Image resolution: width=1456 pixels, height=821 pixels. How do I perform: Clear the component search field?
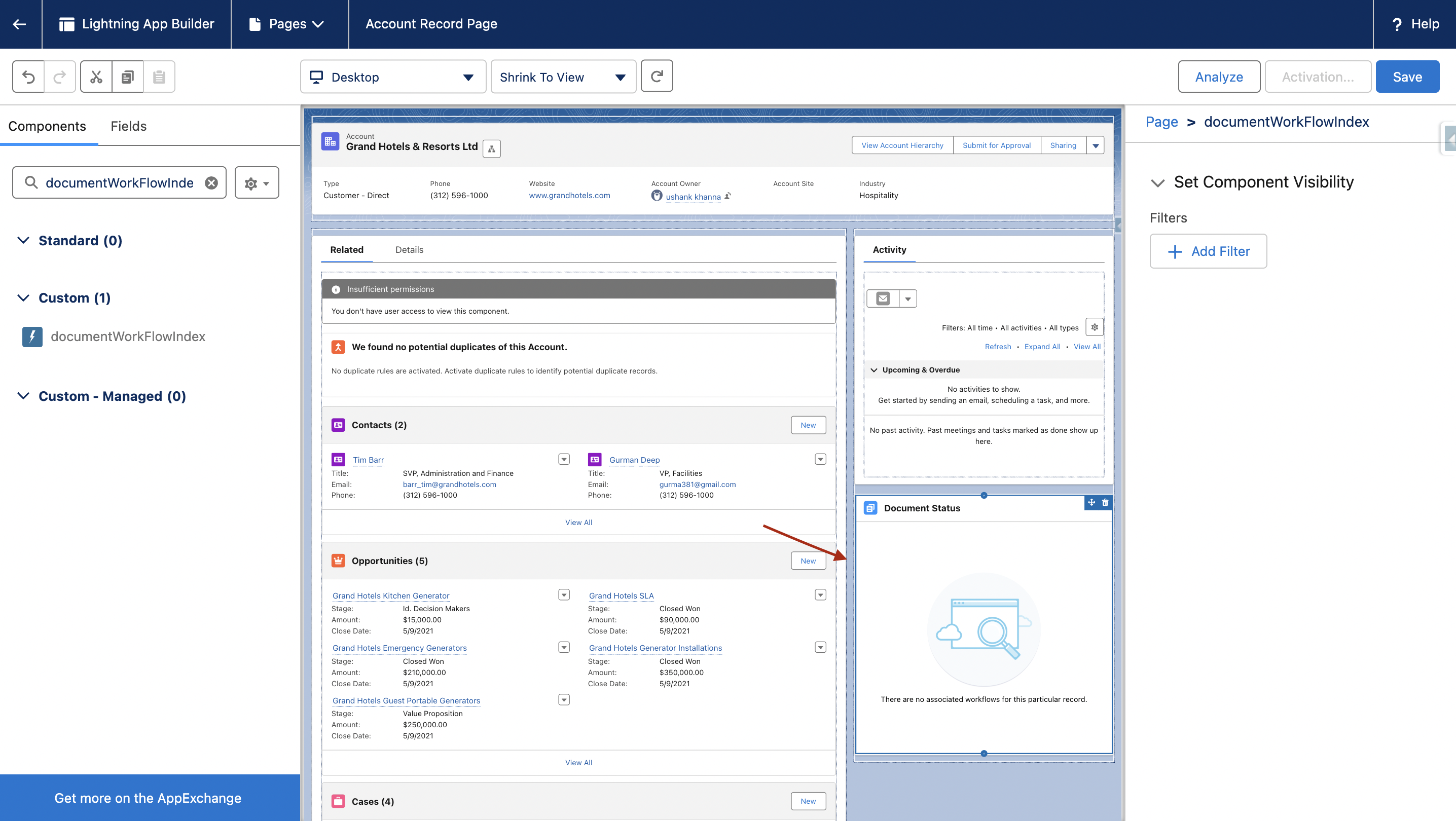(x=211, y=182)
